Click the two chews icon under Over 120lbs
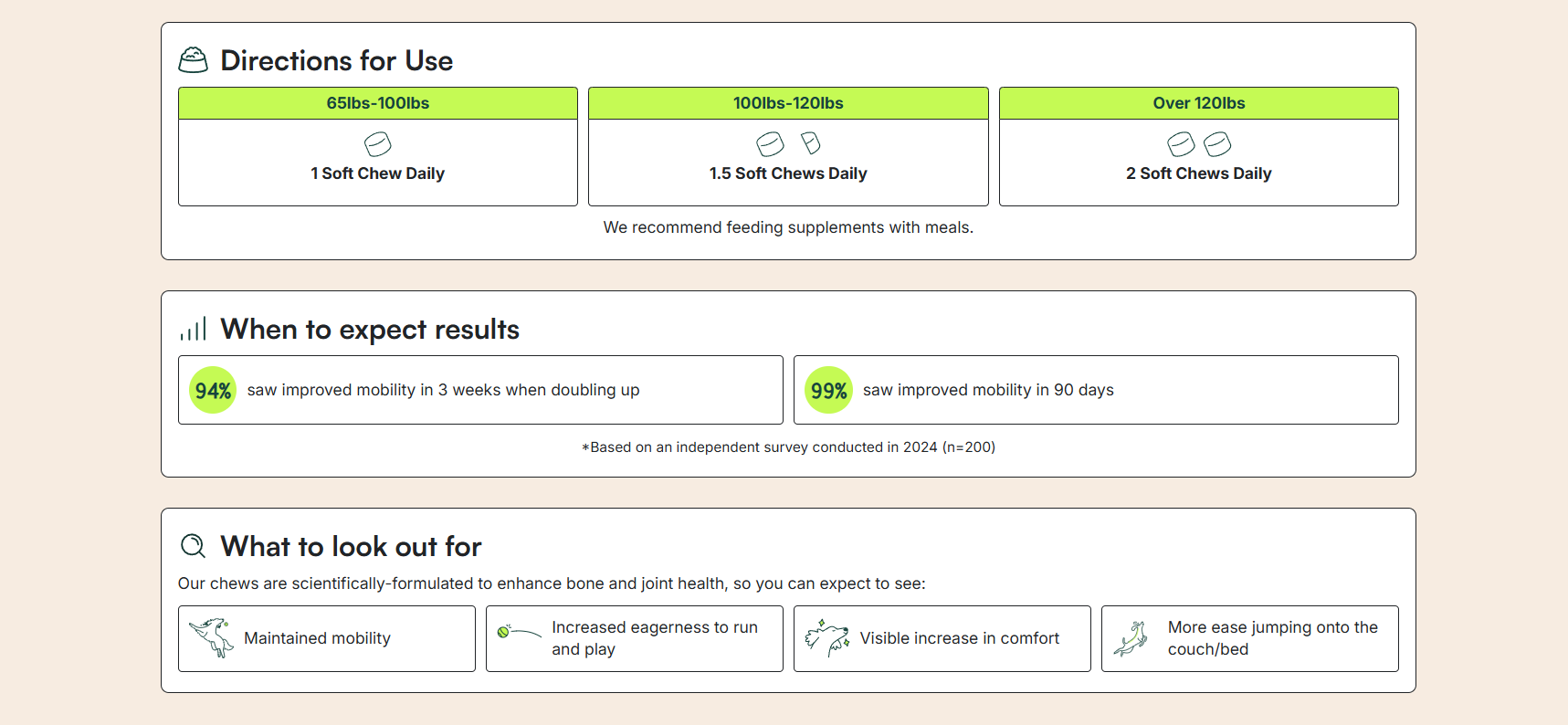Screen dimensions: 1568x725 (1199, 144)
